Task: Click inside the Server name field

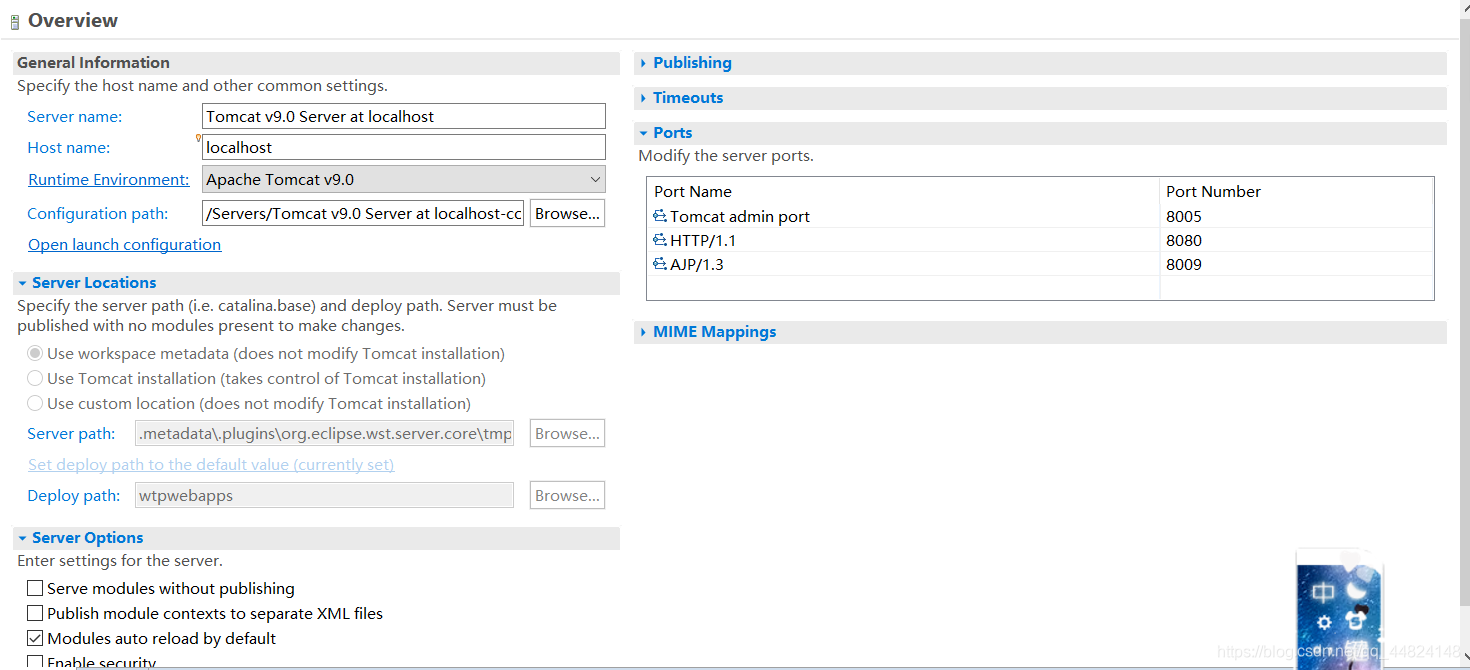Action: (400, 115)
